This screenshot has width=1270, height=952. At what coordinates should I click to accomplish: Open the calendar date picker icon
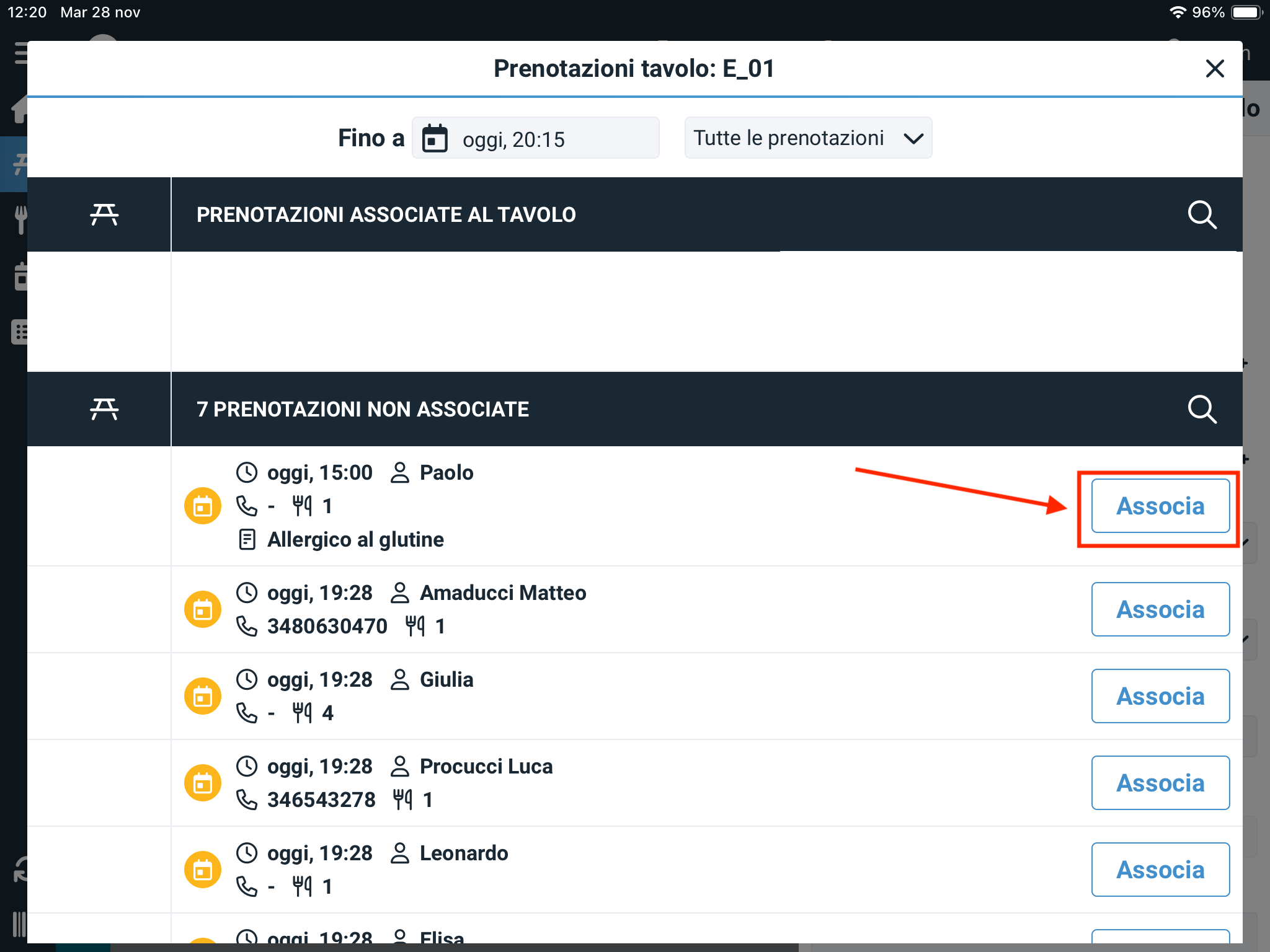pyautogui.click(x=435, y=138)
